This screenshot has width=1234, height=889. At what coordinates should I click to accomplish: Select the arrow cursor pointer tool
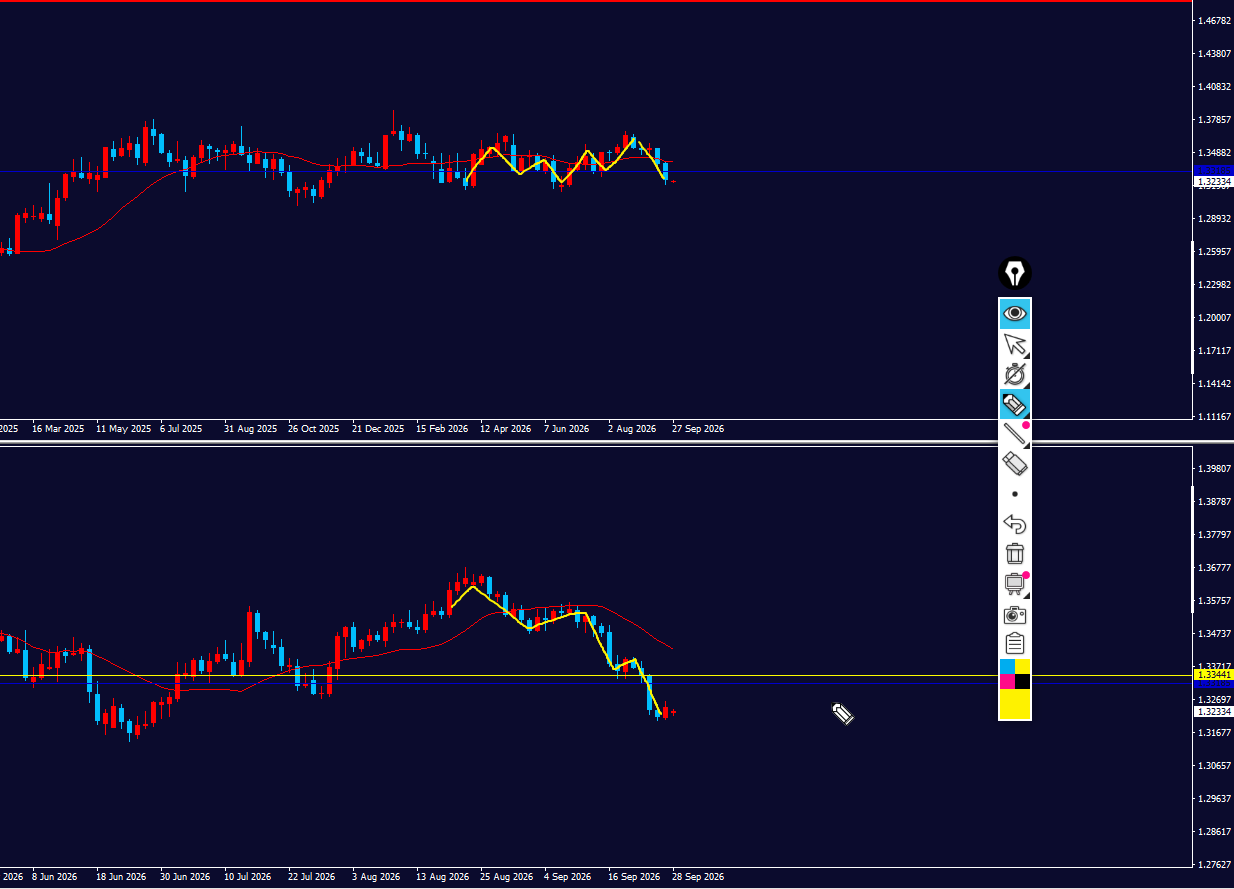tap(1015, 345)
